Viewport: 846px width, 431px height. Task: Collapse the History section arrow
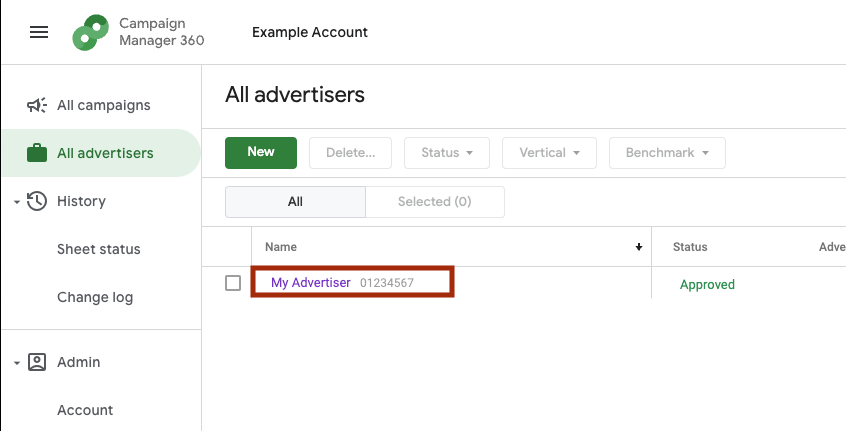17,202
